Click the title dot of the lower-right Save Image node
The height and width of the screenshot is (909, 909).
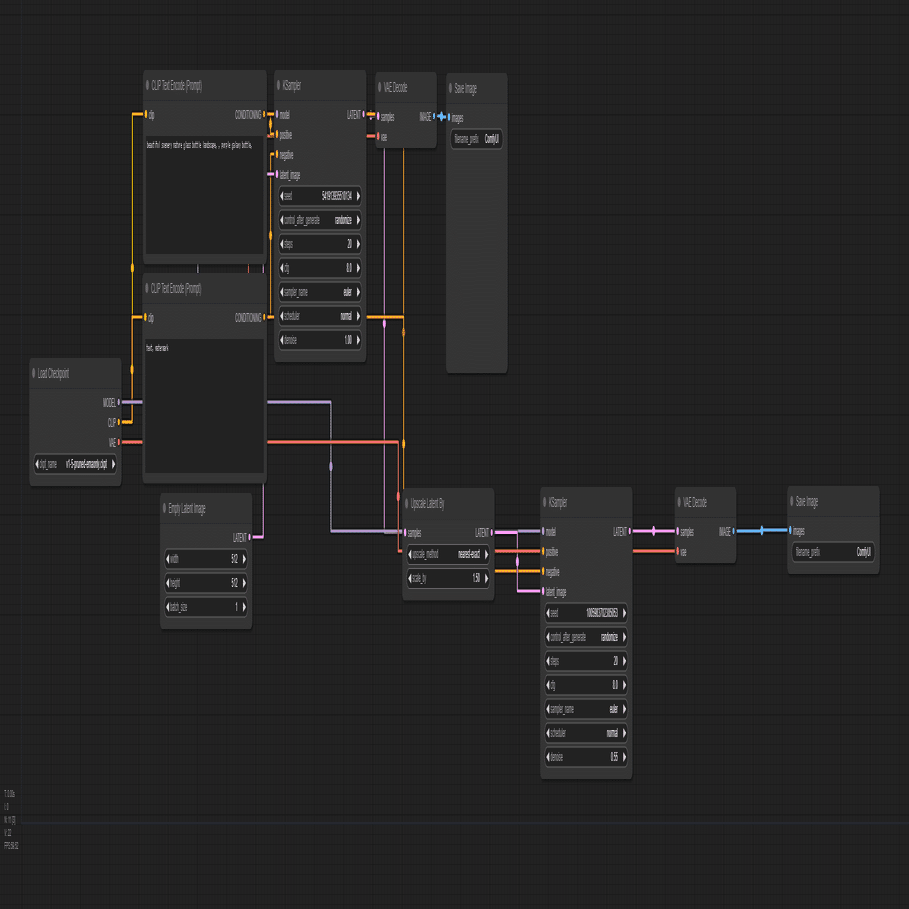(792, 501)
